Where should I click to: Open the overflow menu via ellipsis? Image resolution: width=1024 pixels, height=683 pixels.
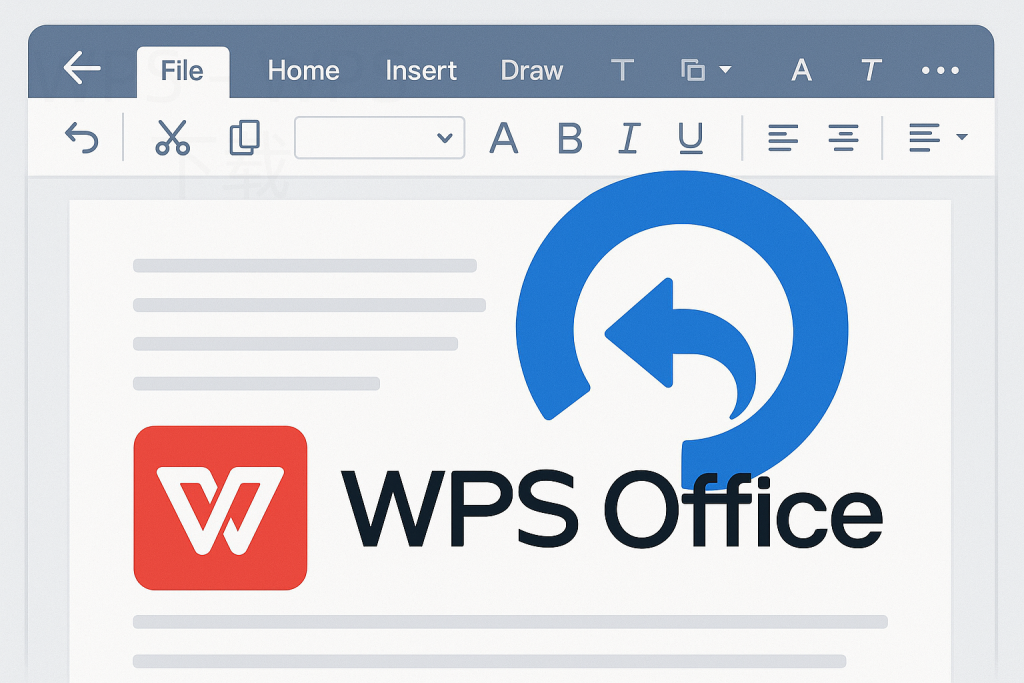941,70
